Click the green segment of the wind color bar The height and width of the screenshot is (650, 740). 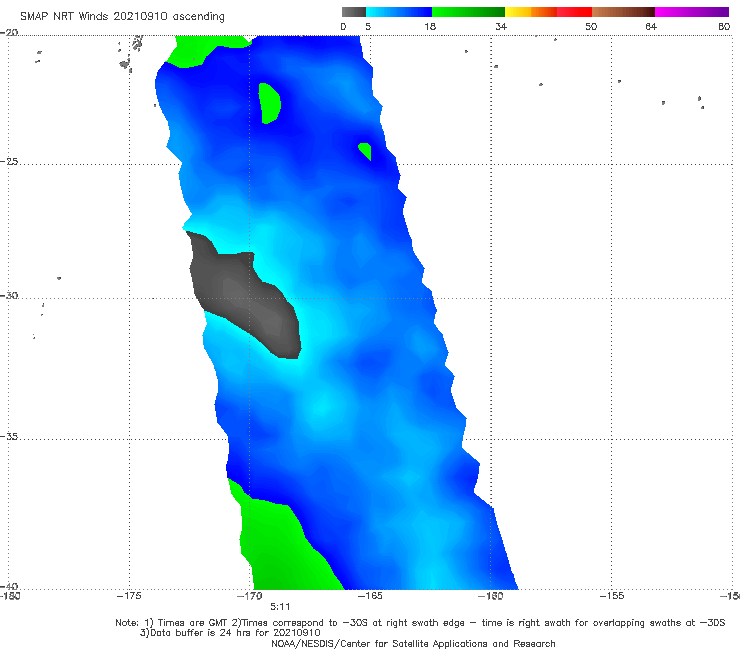click(468, 12)
